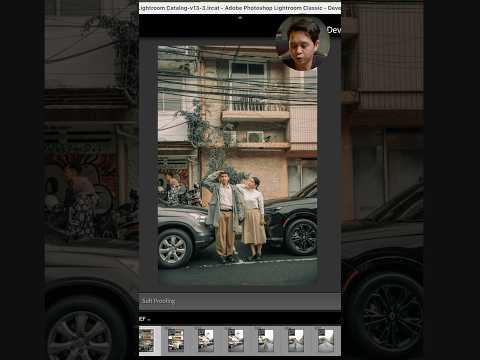
Task: Switch to the Develop module tab
Action: (x=334, y=30)
